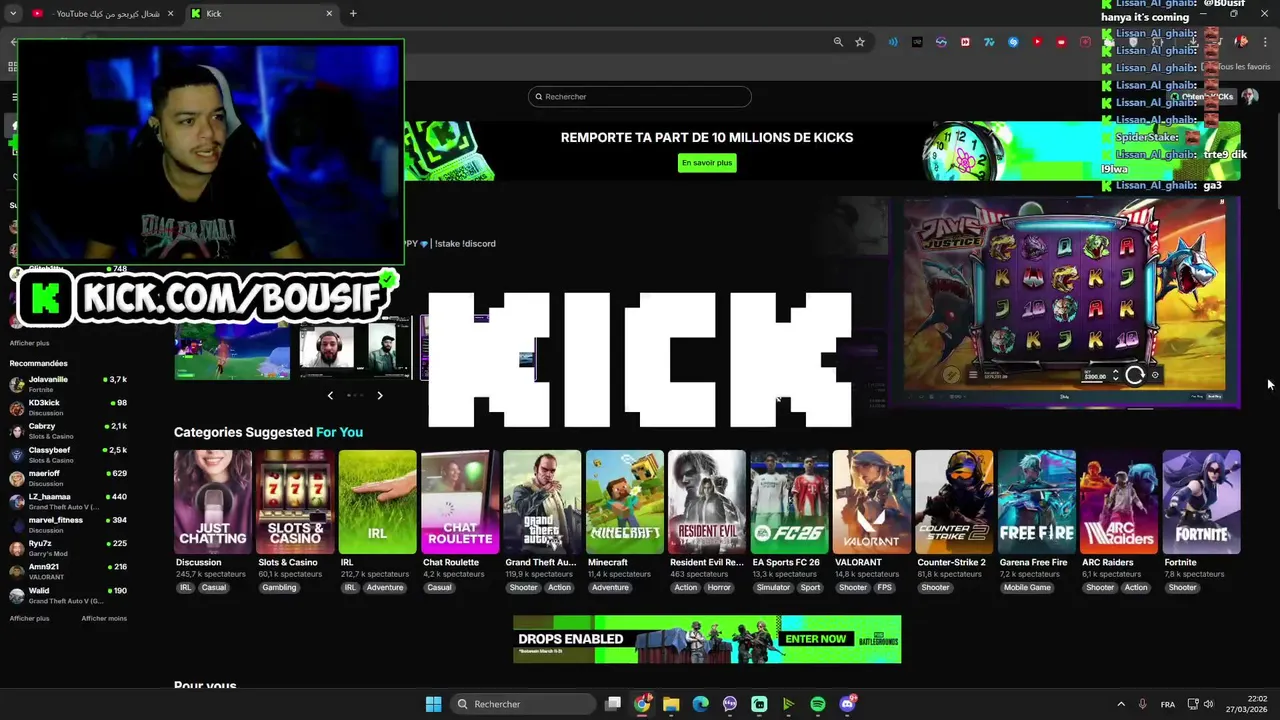Click the Simulator tag
The height and width of the screenshot is (720, 1280).
pyautogui.click(x=774, y=587)
